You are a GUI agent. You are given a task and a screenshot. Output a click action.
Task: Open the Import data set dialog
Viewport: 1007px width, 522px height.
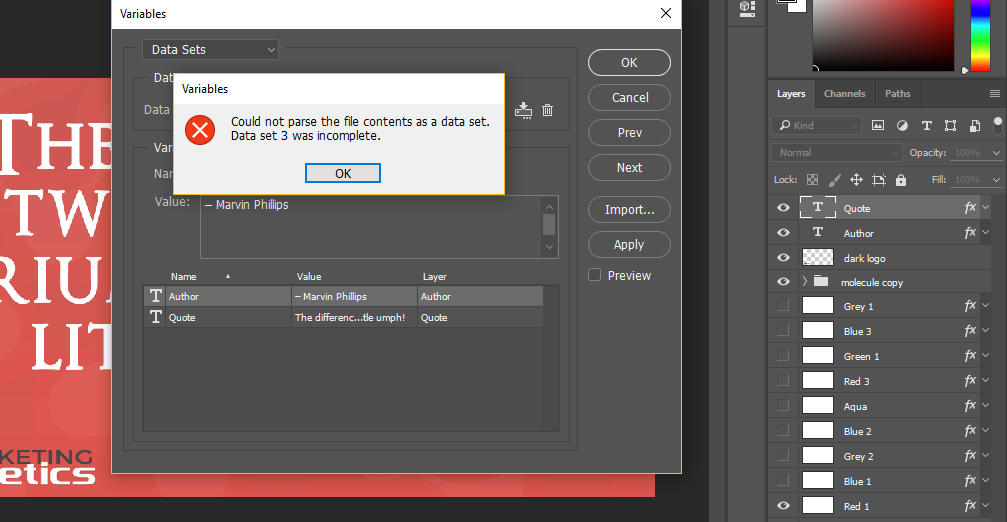pyautogui.click(x=629, y=209)
